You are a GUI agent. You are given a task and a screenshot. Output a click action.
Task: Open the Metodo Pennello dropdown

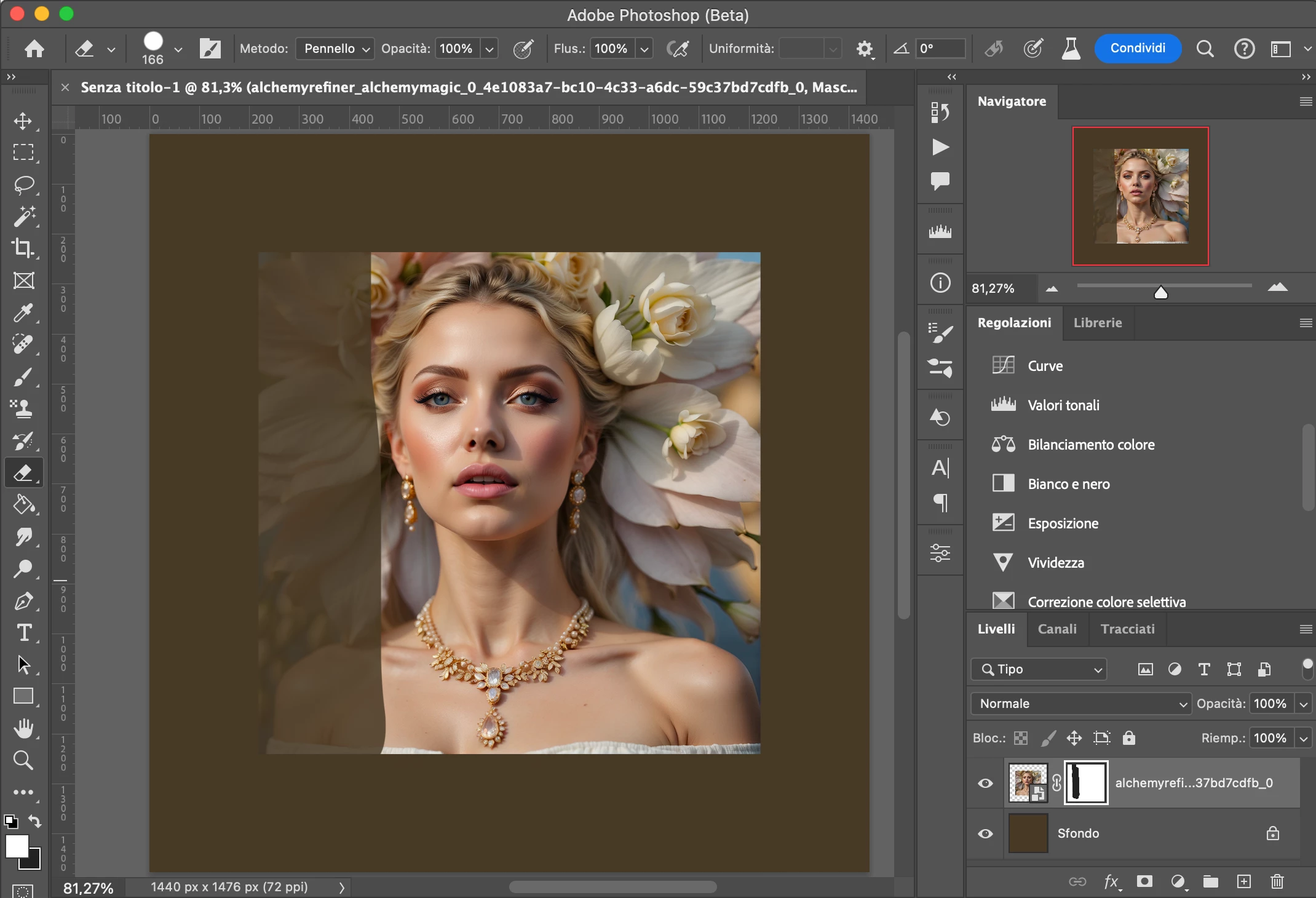coord(335,49)
